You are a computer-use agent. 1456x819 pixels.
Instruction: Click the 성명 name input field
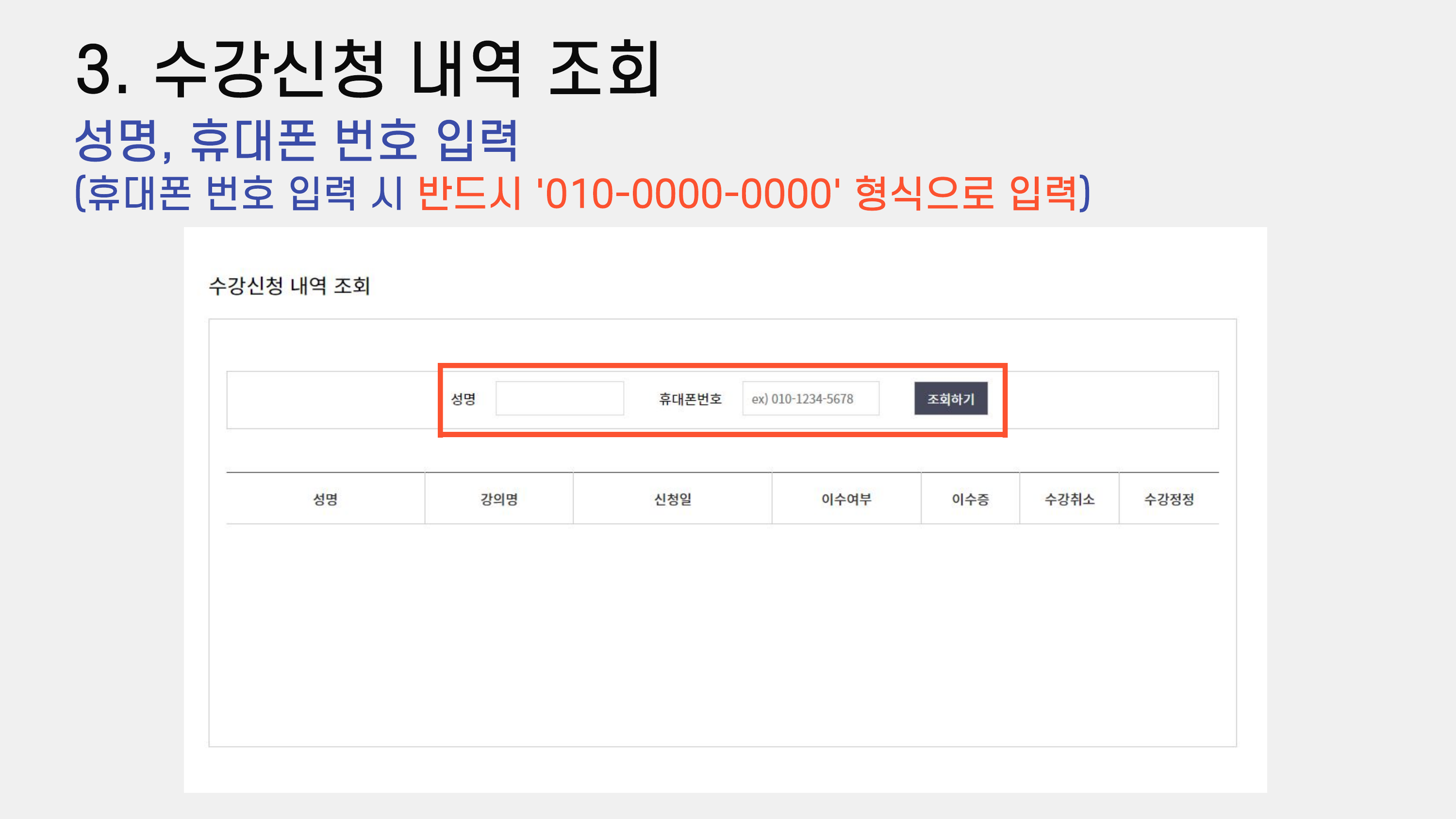click(x=560, y=398)
